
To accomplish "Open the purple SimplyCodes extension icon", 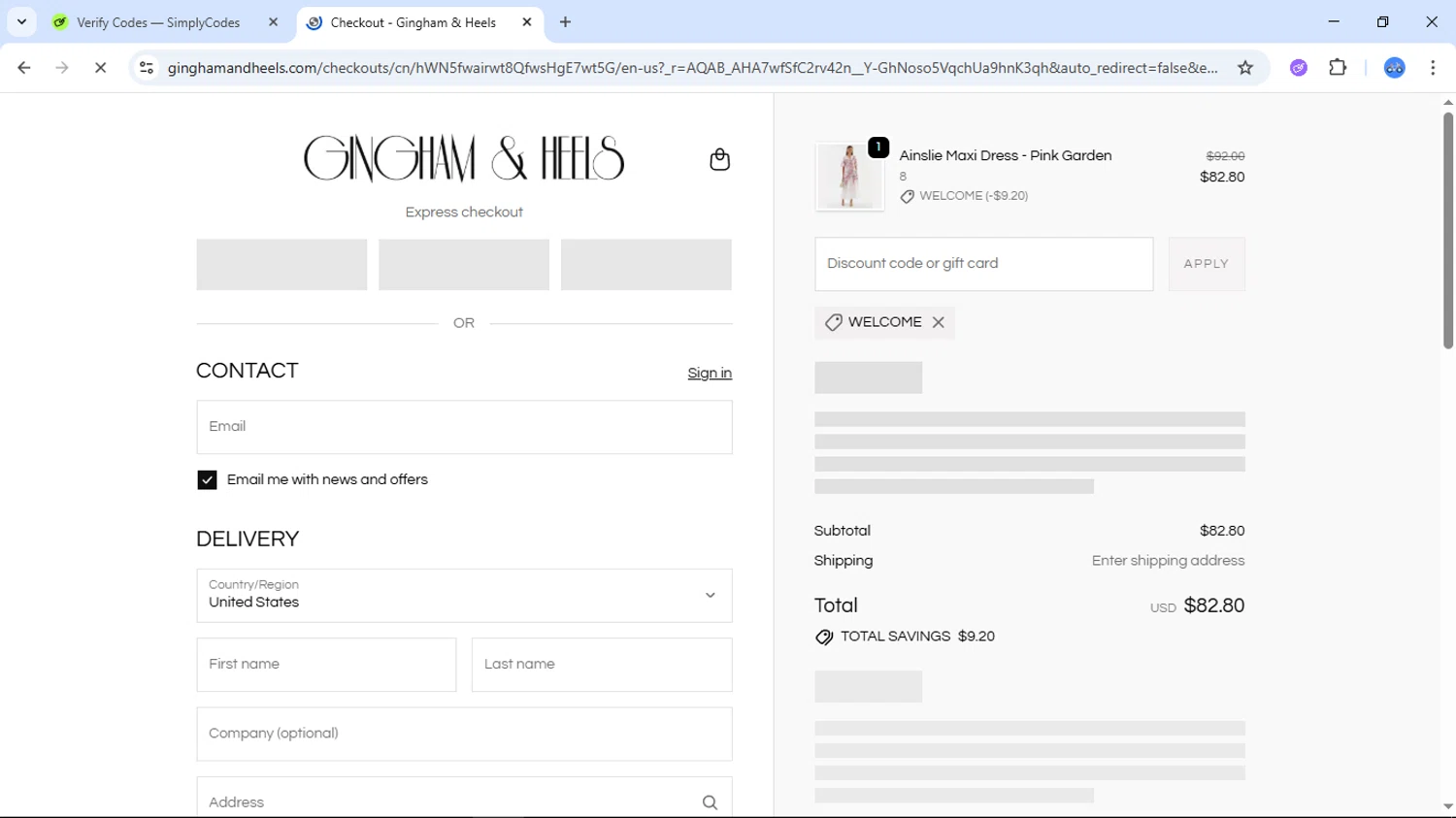I will point(1299,68).
